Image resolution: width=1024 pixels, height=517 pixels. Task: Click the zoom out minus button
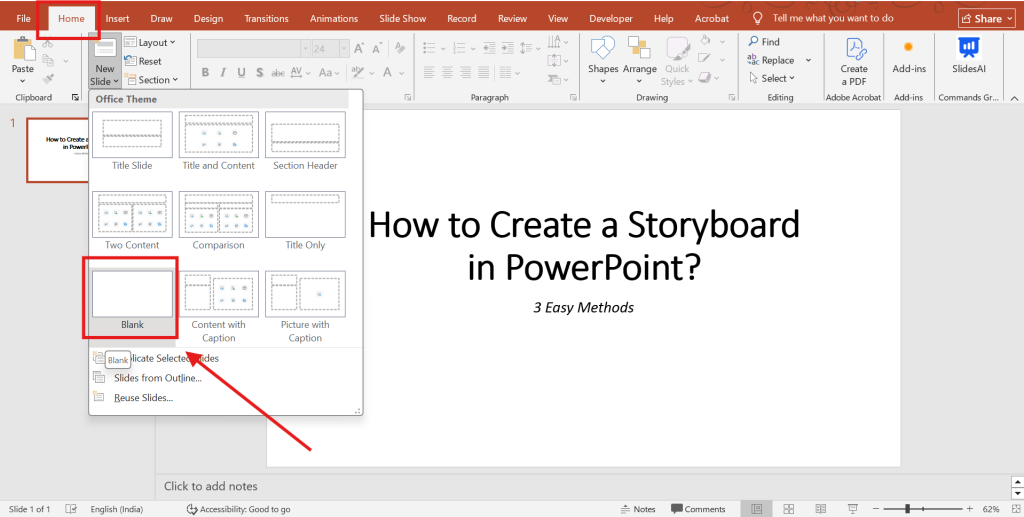[876, 509]
